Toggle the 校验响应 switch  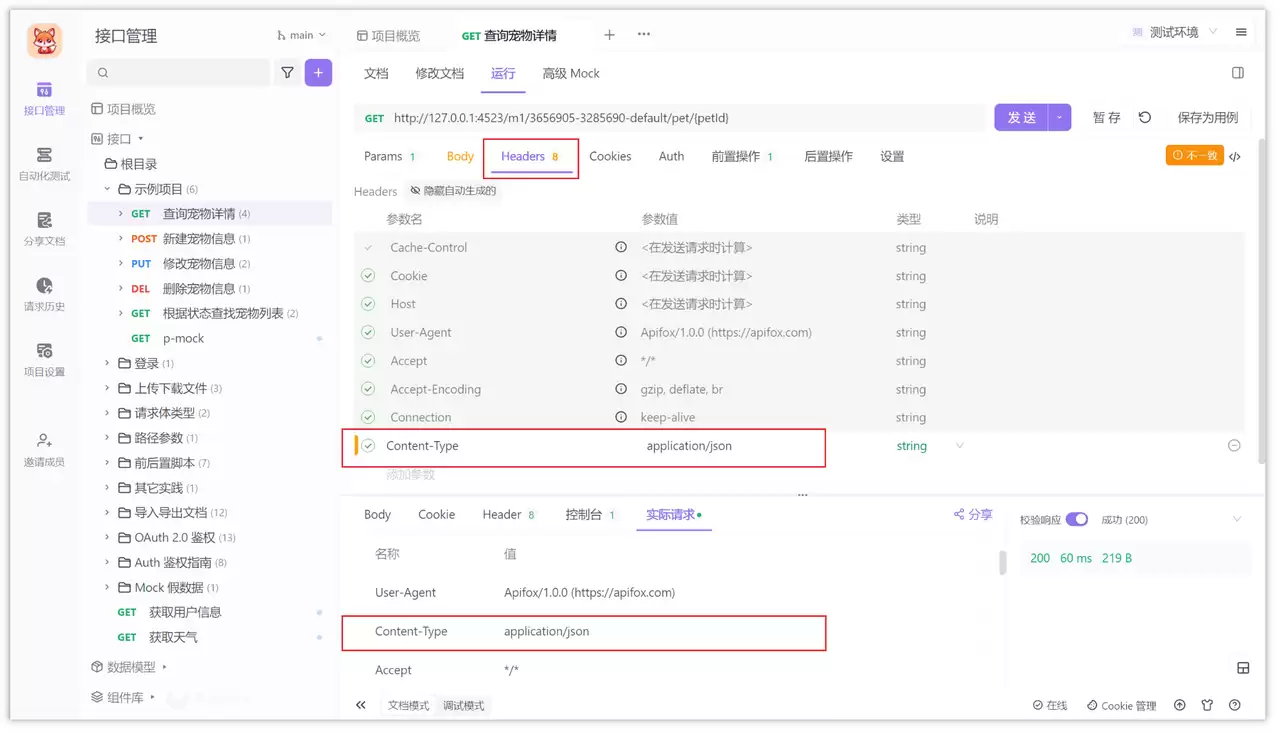click(1077, 520)
